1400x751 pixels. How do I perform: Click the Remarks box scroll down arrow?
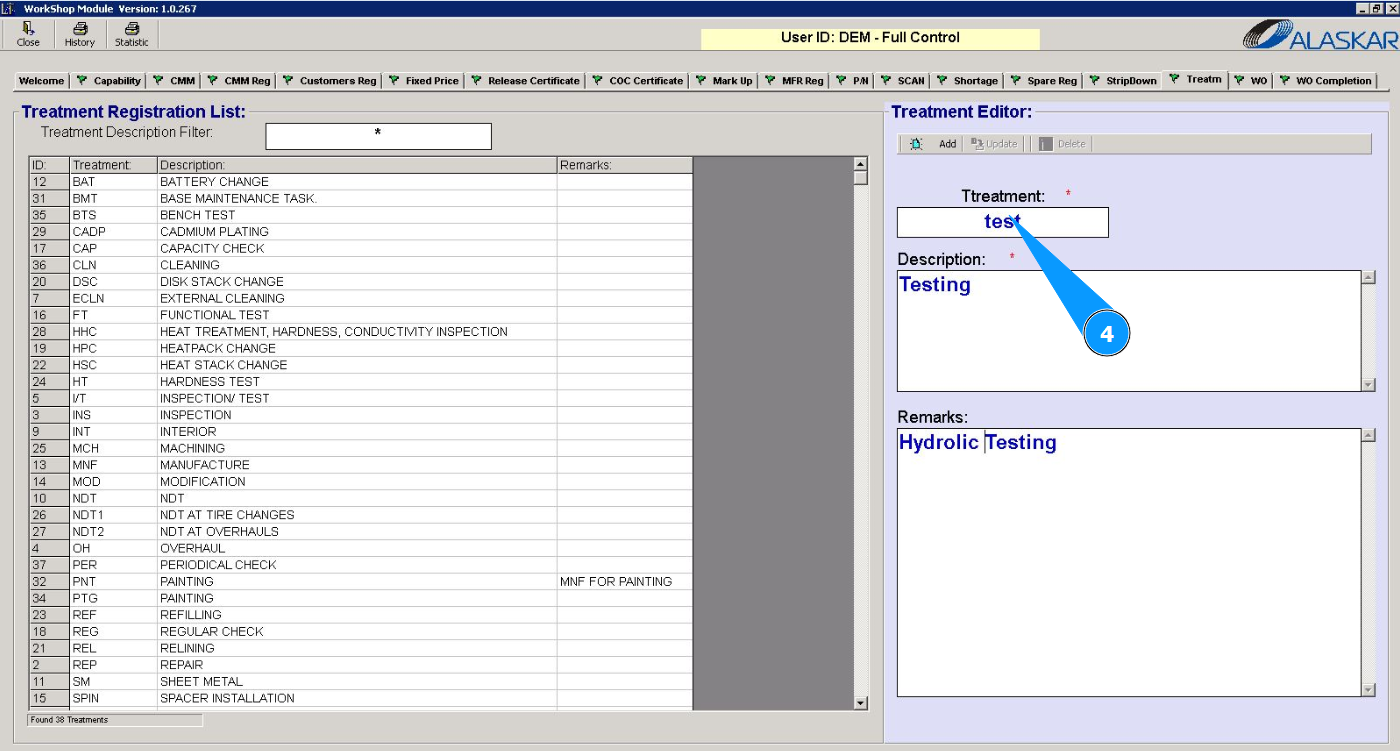[1369, 690]
